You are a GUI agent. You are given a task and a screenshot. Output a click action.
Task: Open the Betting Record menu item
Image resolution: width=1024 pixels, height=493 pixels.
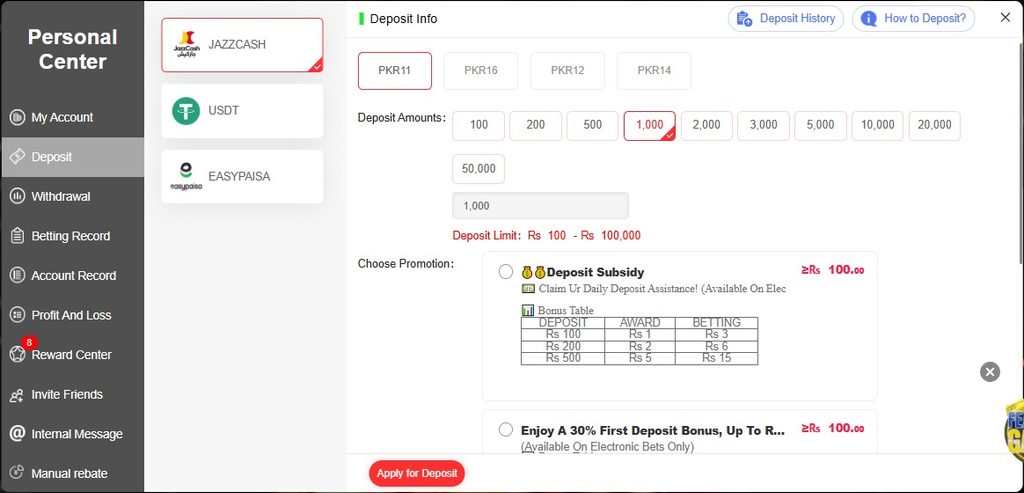coord(72,236)
